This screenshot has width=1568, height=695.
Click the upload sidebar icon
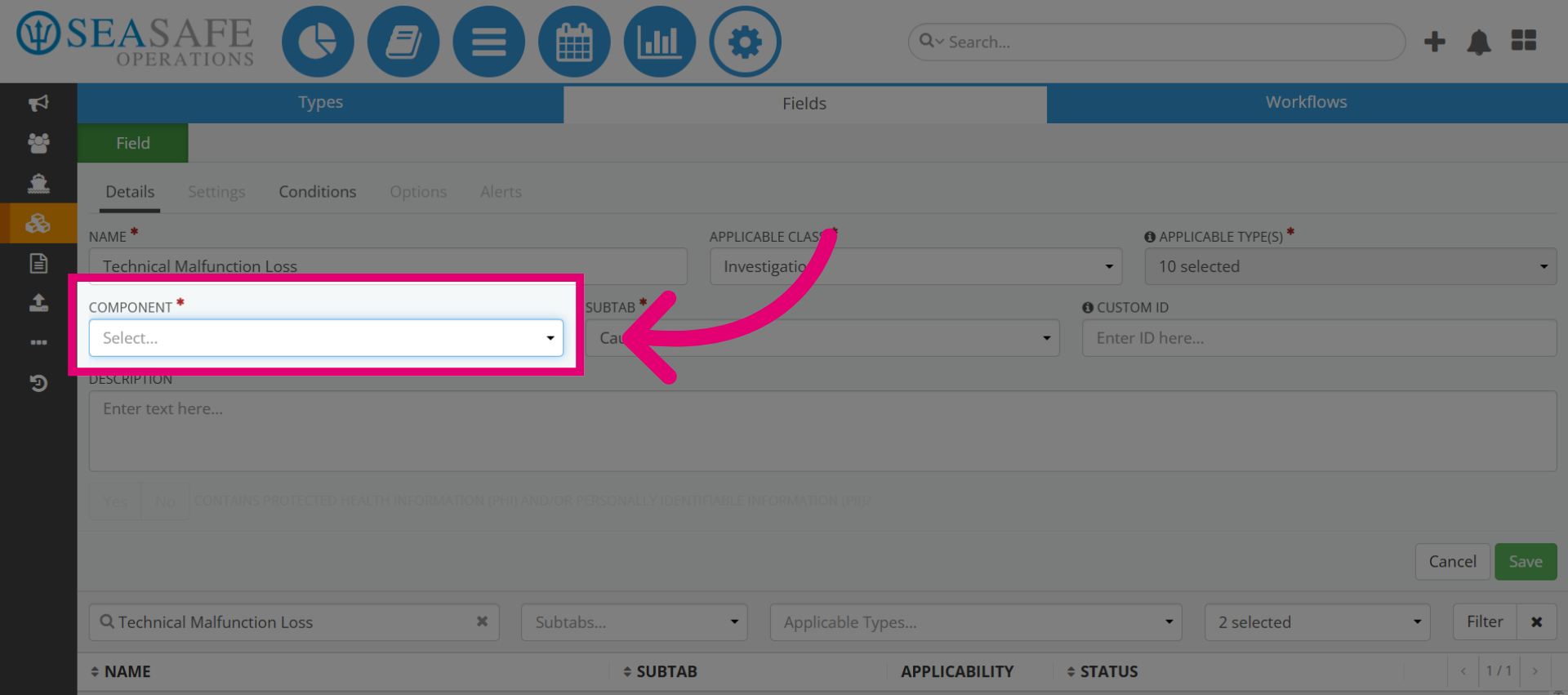38,303
